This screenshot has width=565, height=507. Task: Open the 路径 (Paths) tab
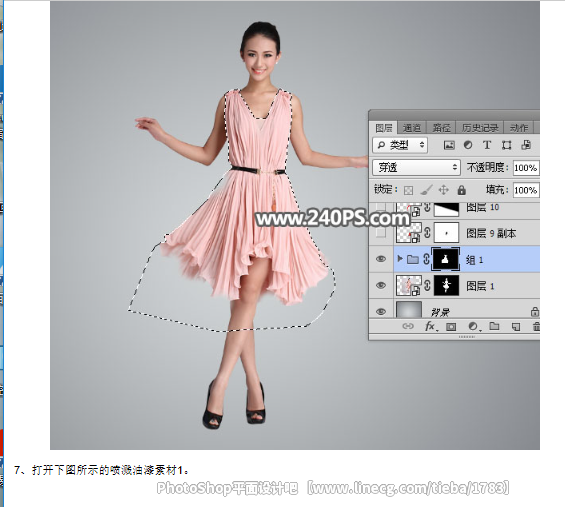(x=441, y=128)
